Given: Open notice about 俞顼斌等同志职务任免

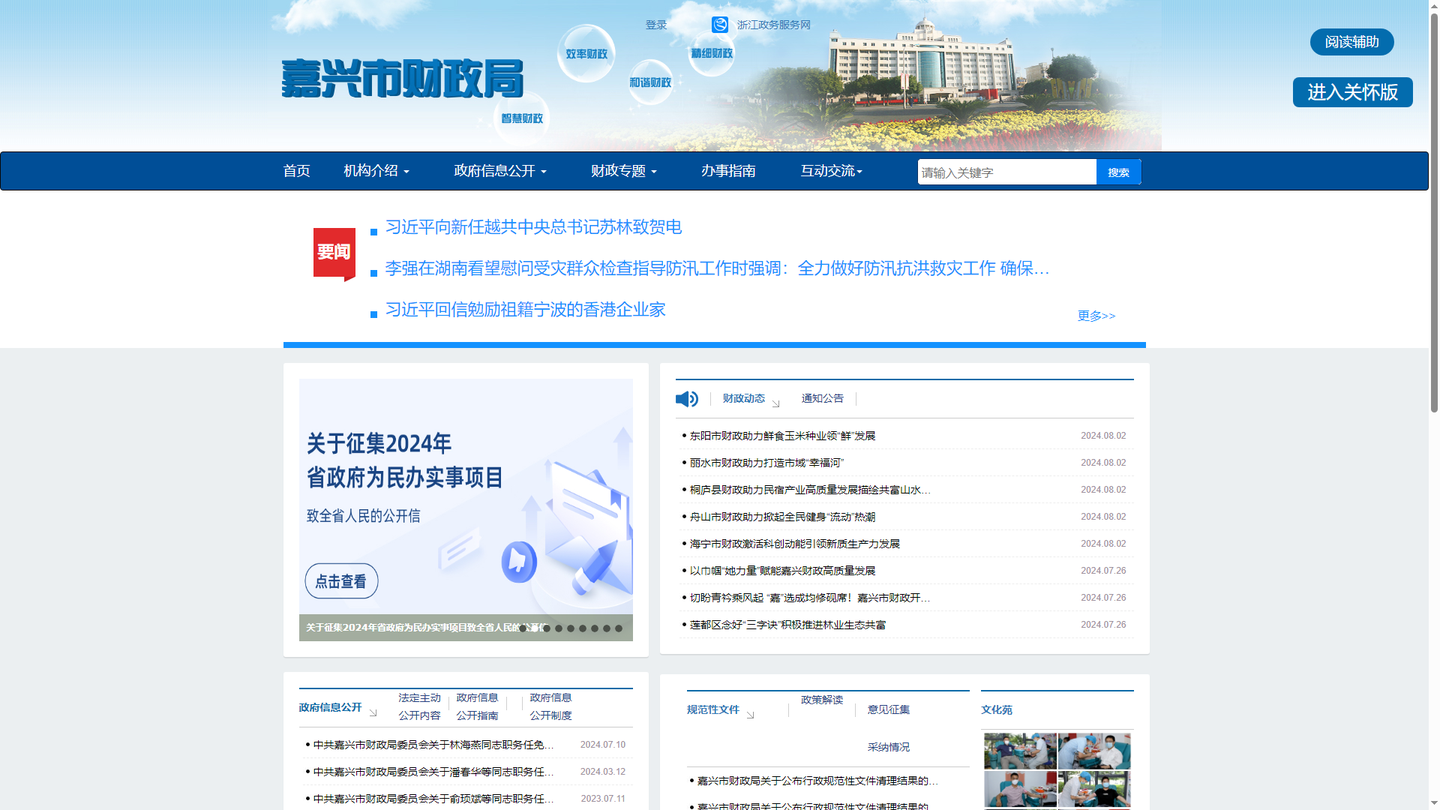Looking at the screenshot, I should [433, 799].
